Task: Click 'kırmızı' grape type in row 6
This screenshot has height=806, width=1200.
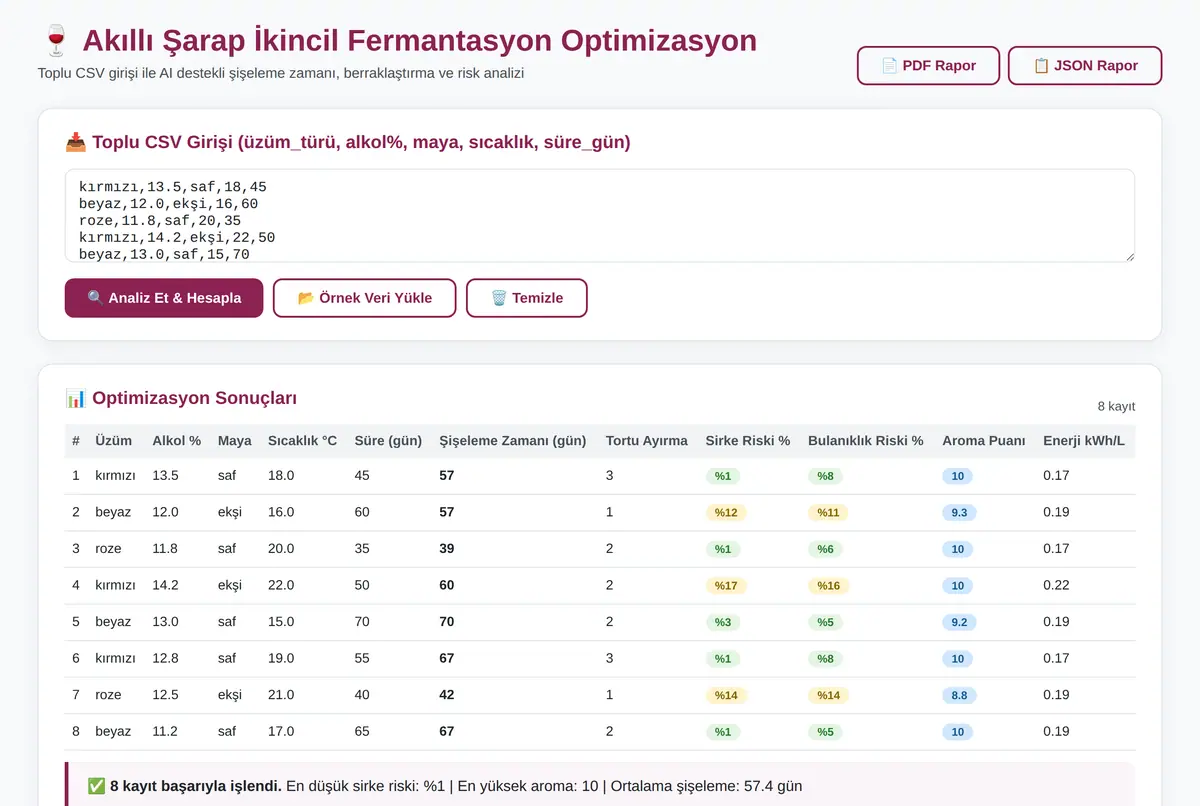Action: click(115, 658)
